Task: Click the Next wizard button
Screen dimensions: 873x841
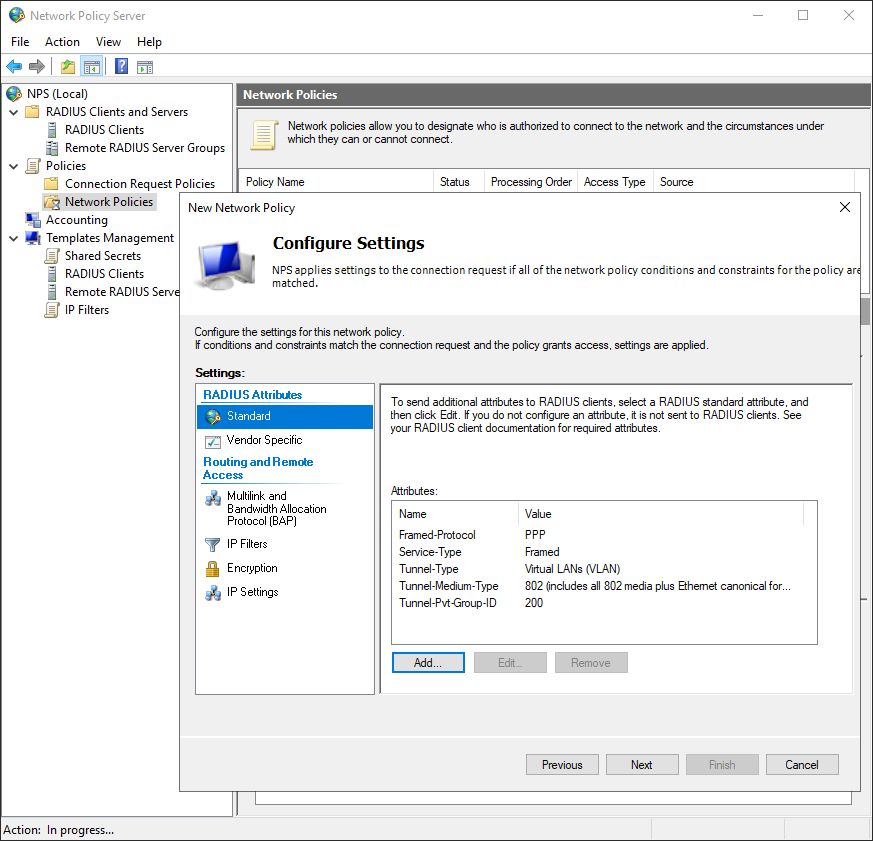Action: (642, 765)
